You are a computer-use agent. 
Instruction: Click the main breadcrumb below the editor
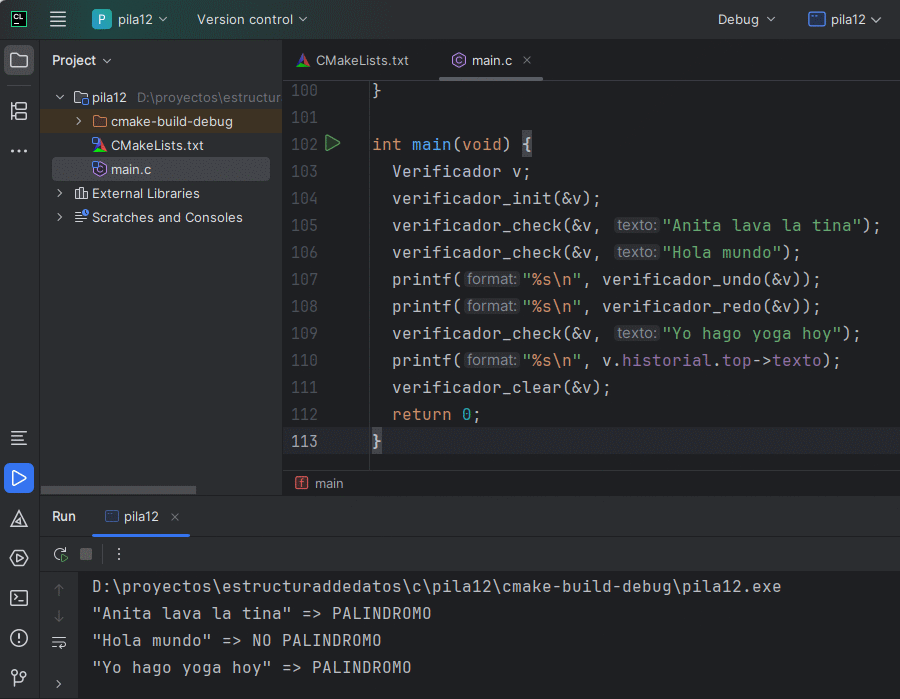click(x=328, y=483)
